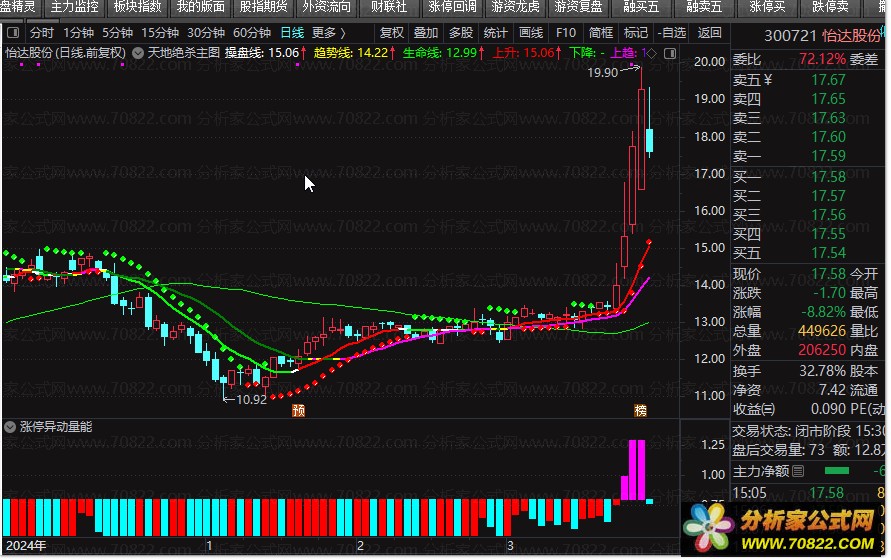Viewport: 891px width, 560px height.
Task: Click the 委比 value 72.12%
Action: tap(822, 59)
